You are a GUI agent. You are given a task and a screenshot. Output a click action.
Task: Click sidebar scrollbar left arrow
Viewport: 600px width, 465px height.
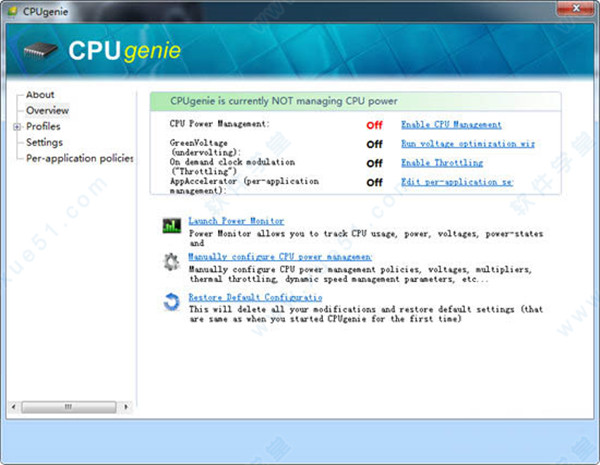14,406
